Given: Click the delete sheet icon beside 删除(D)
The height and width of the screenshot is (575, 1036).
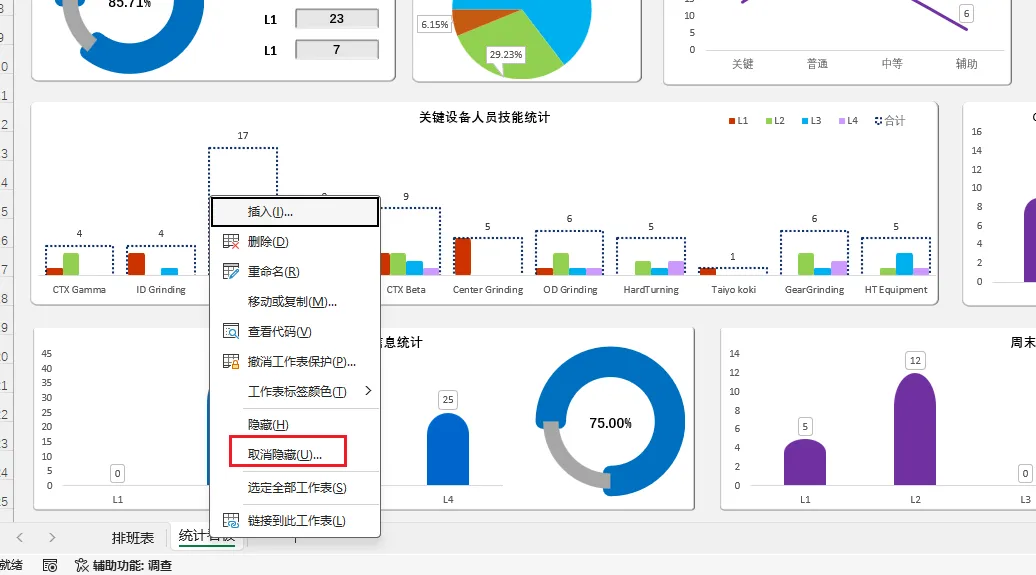Looking at the screenshot, I should [231, 242].
